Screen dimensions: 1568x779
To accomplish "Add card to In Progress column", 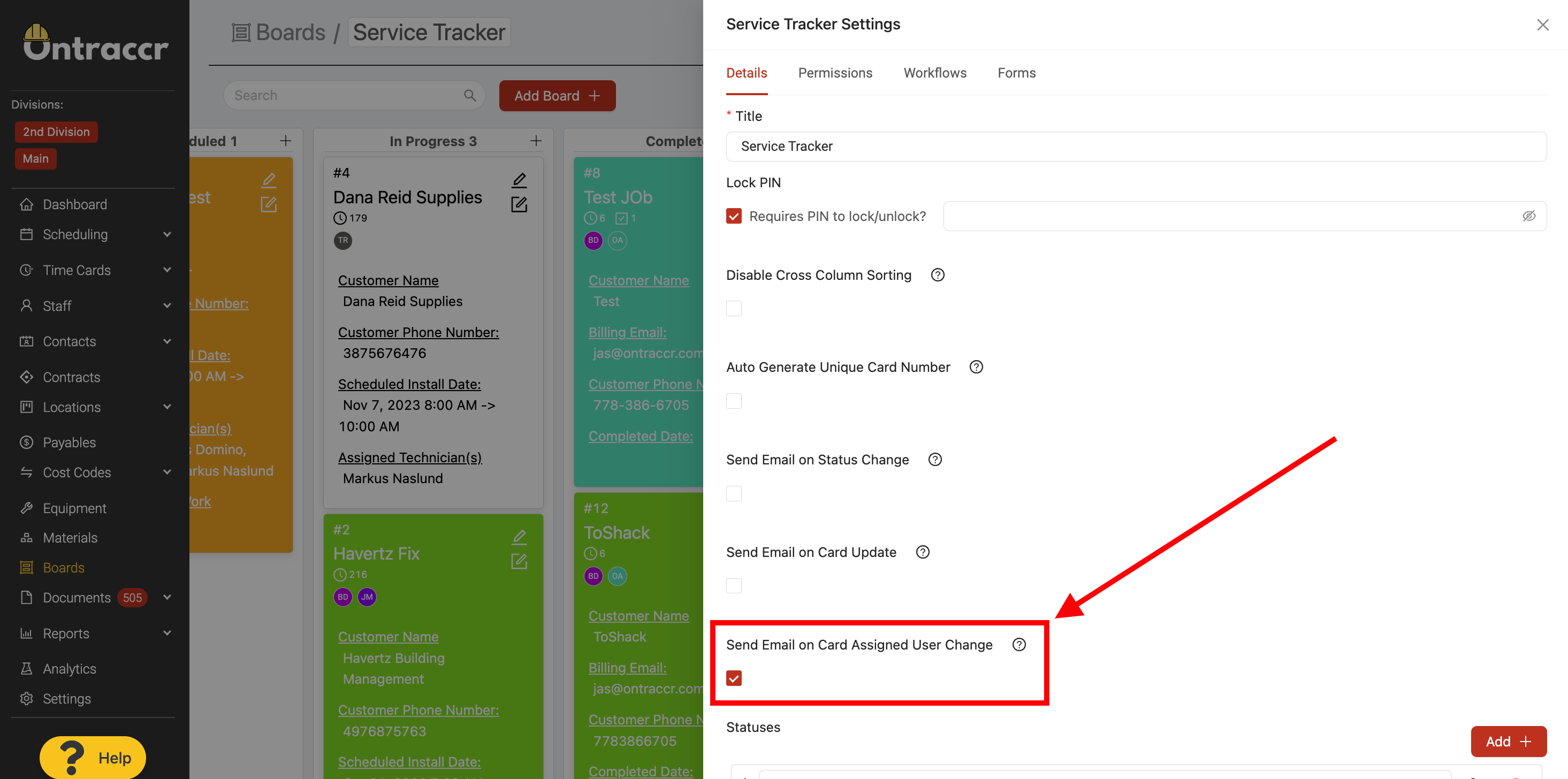I will (x=536, y=141).
